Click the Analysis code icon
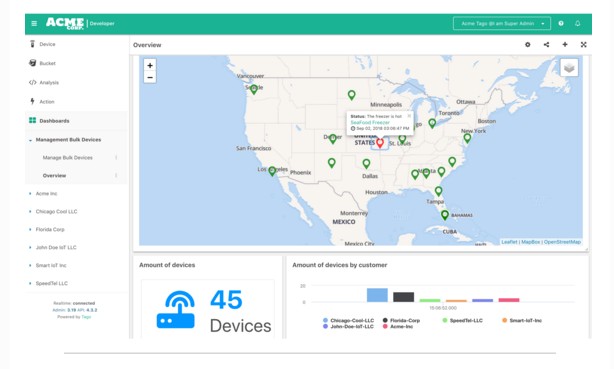 click(x=33, y=82)
